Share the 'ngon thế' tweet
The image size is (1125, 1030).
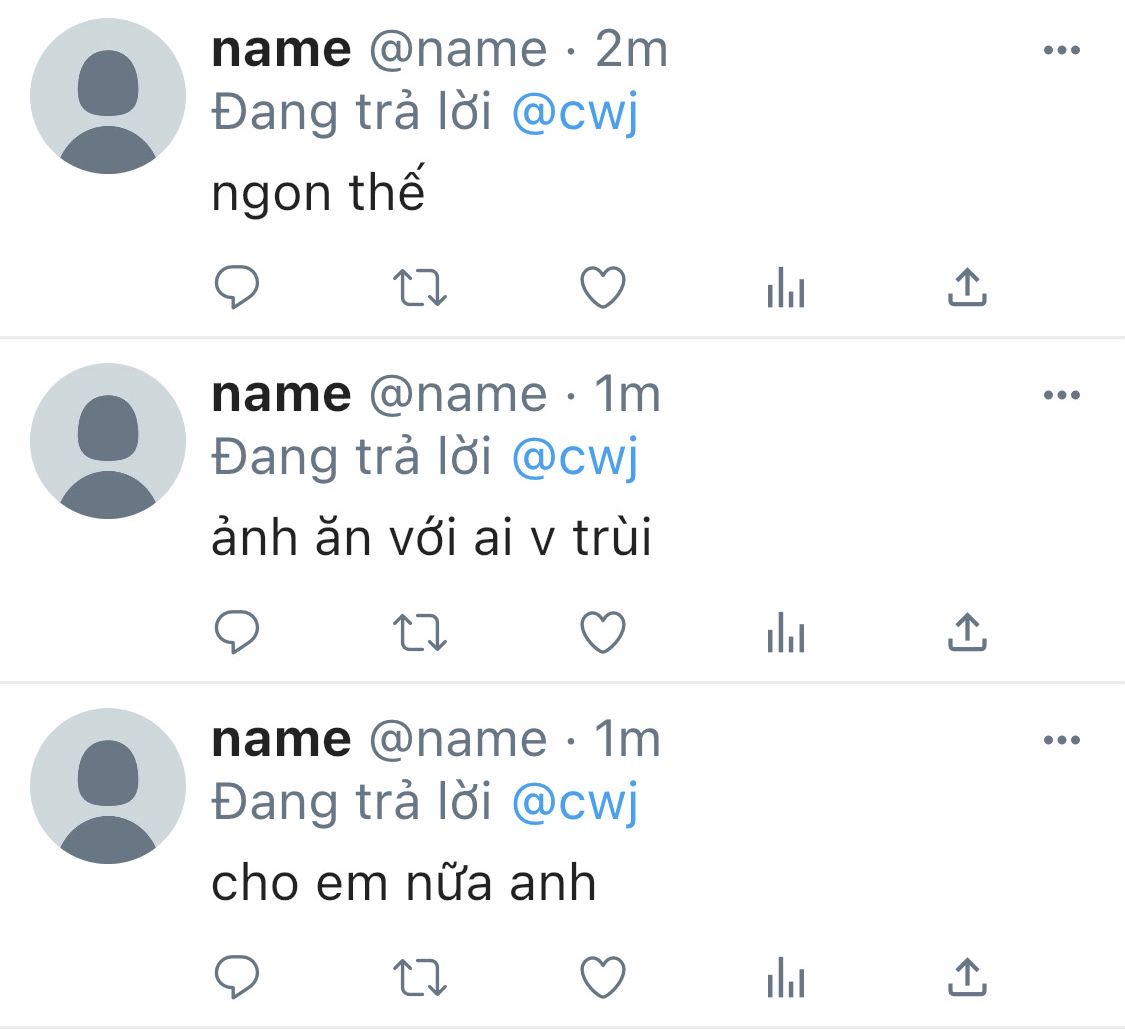tap(968, 287)
